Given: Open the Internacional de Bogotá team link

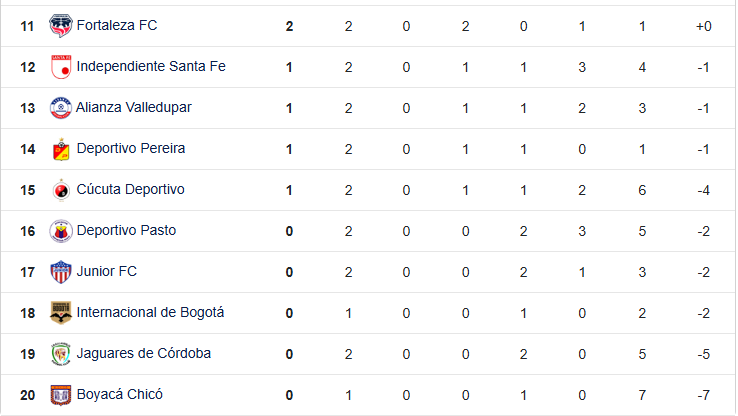Looking at the screenshot, I should click(150, 312).
